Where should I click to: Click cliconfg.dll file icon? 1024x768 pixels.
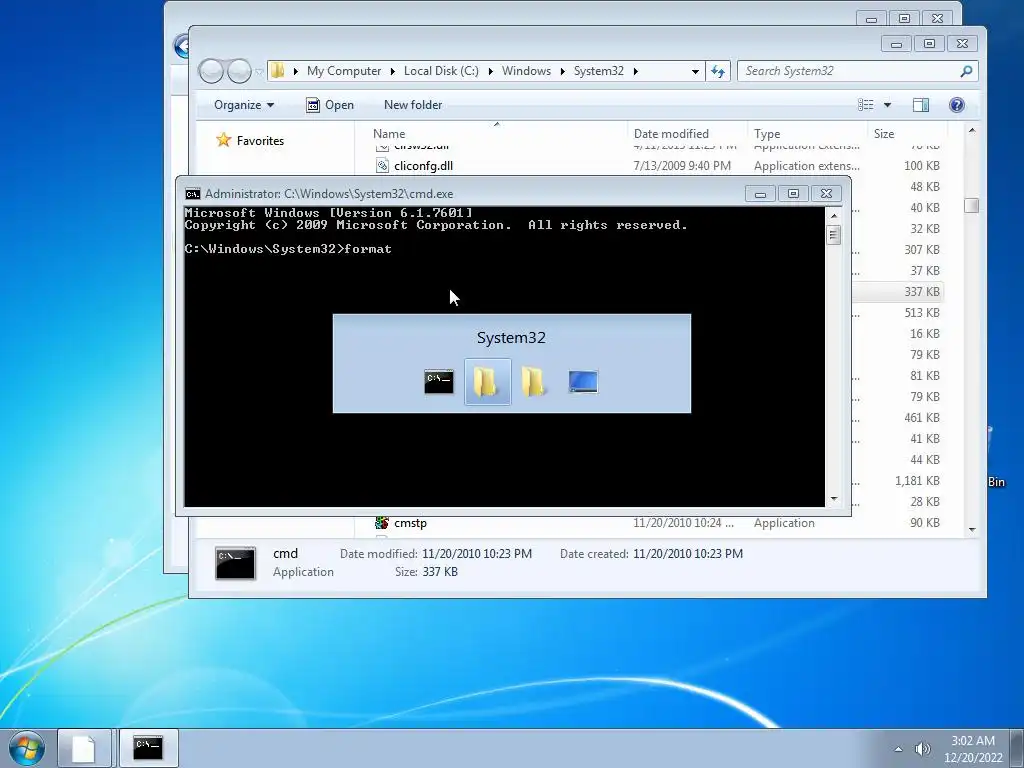point(382,166)
